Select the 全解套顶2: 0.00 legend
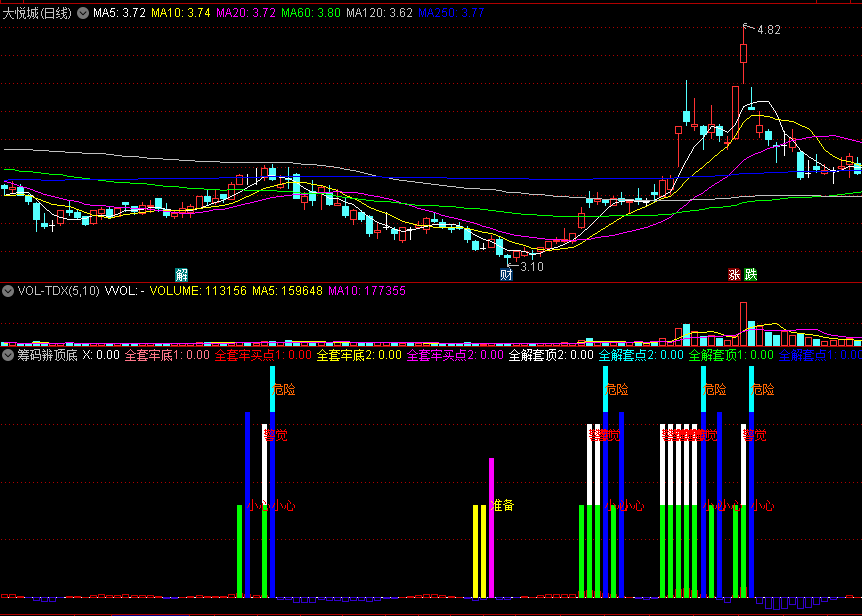862x616 pixels. pos(551,355)
